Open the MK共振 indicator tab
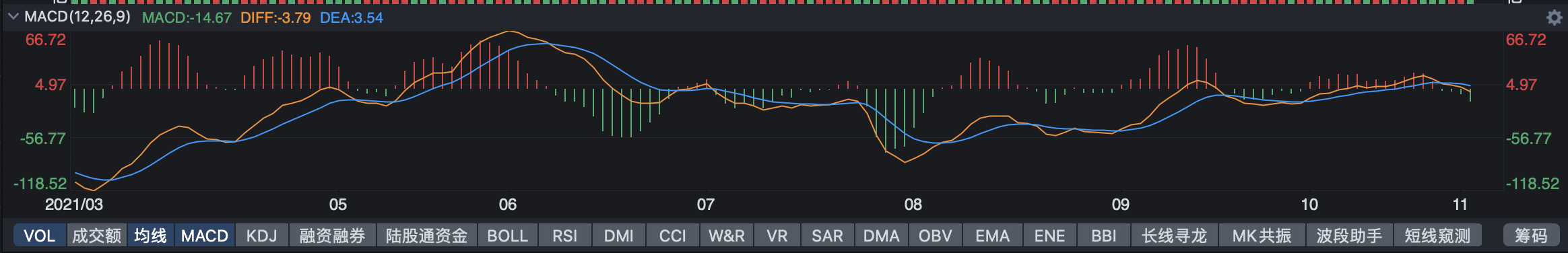Viewport: 1568px width, 253px height. point(1262,236)
